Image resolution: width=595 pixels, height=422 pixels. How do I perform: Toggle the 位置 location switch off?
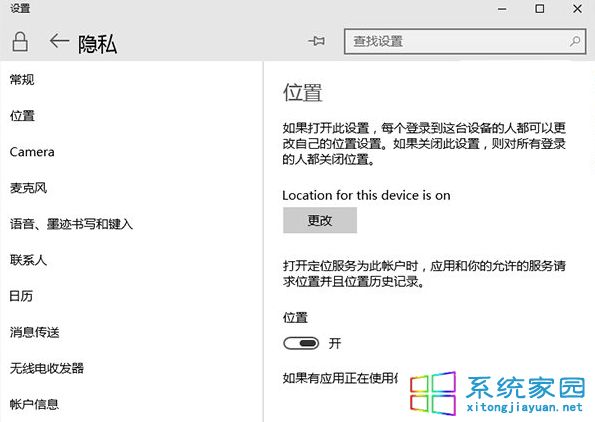(301, 343)
